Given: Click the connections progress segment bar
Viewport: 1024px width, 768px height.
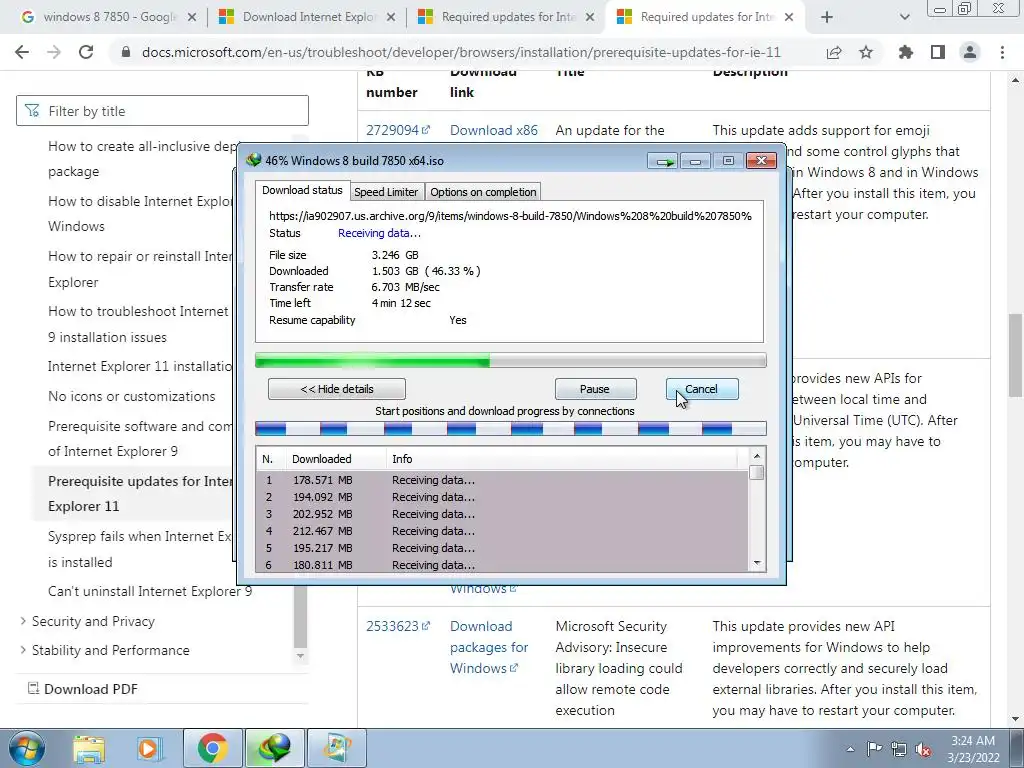Looking at the screenshot, I should [x=510, y=428].
